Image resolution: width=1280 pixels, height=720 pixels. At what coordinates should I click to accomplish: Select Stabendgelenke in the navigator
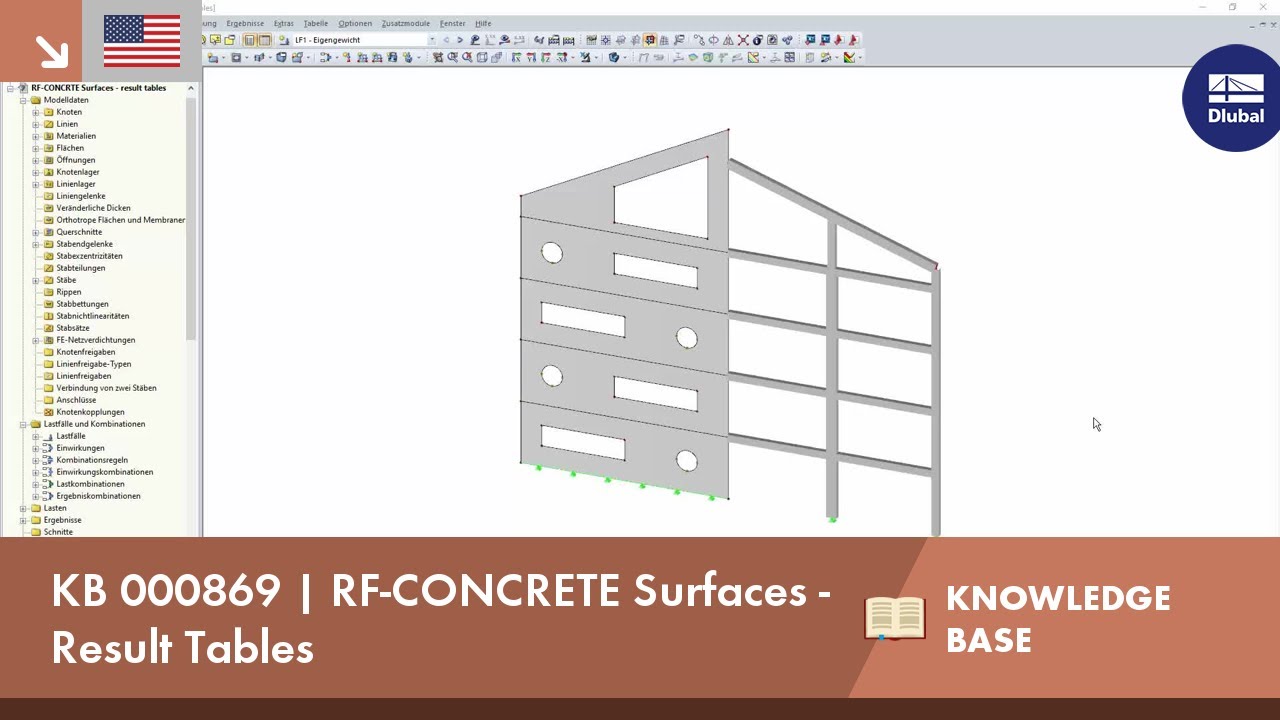pyautogui.click(x=84, y=244)
